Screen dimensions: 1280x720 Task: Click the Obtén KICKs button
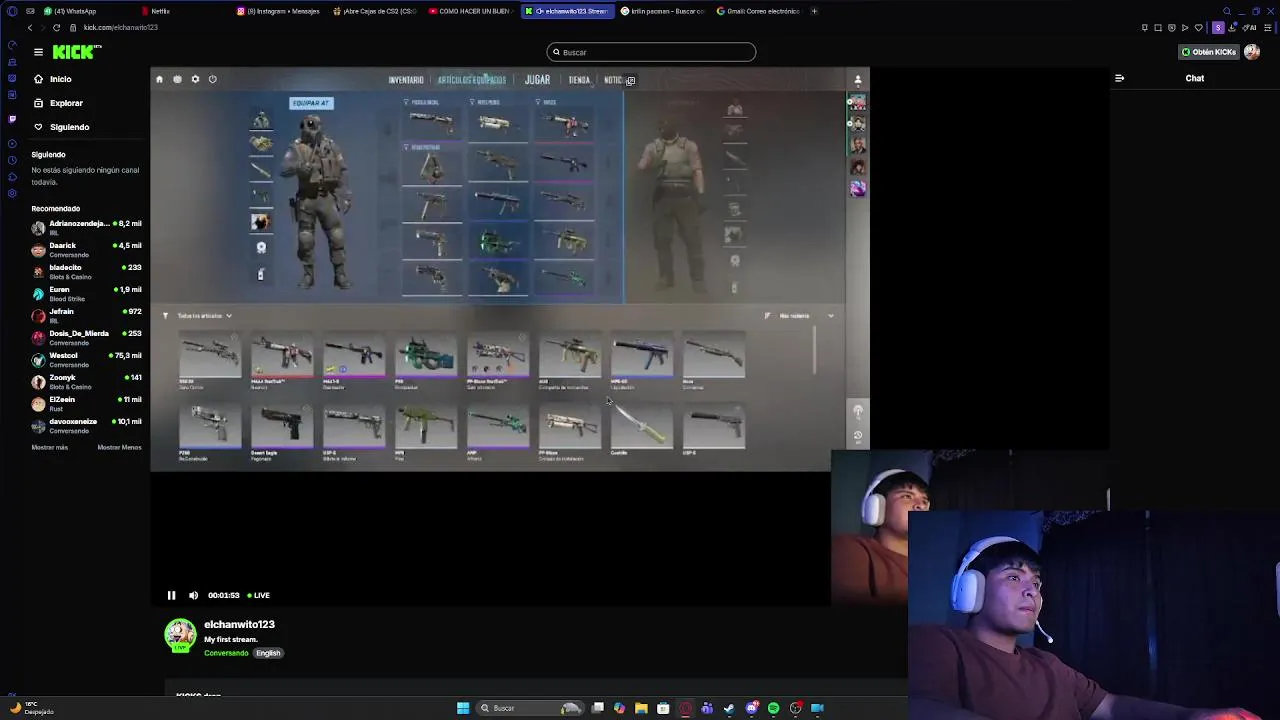(1208, 52)
